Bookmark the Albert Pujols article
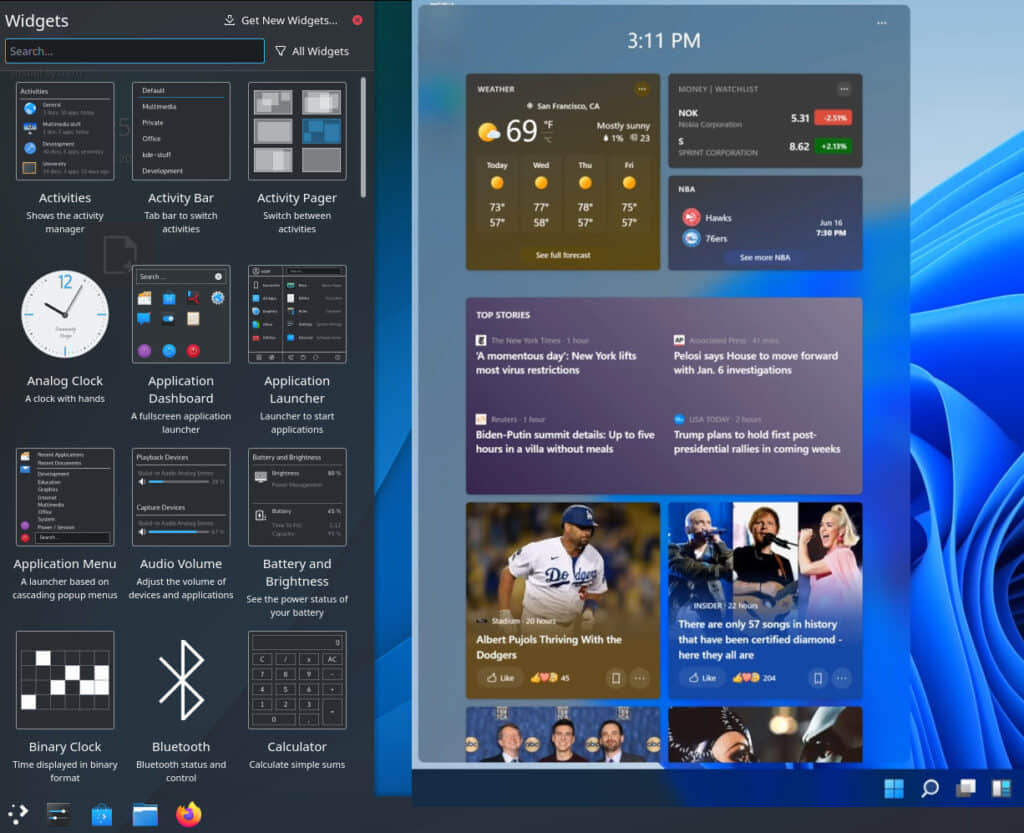 click(x=615, y=678)
